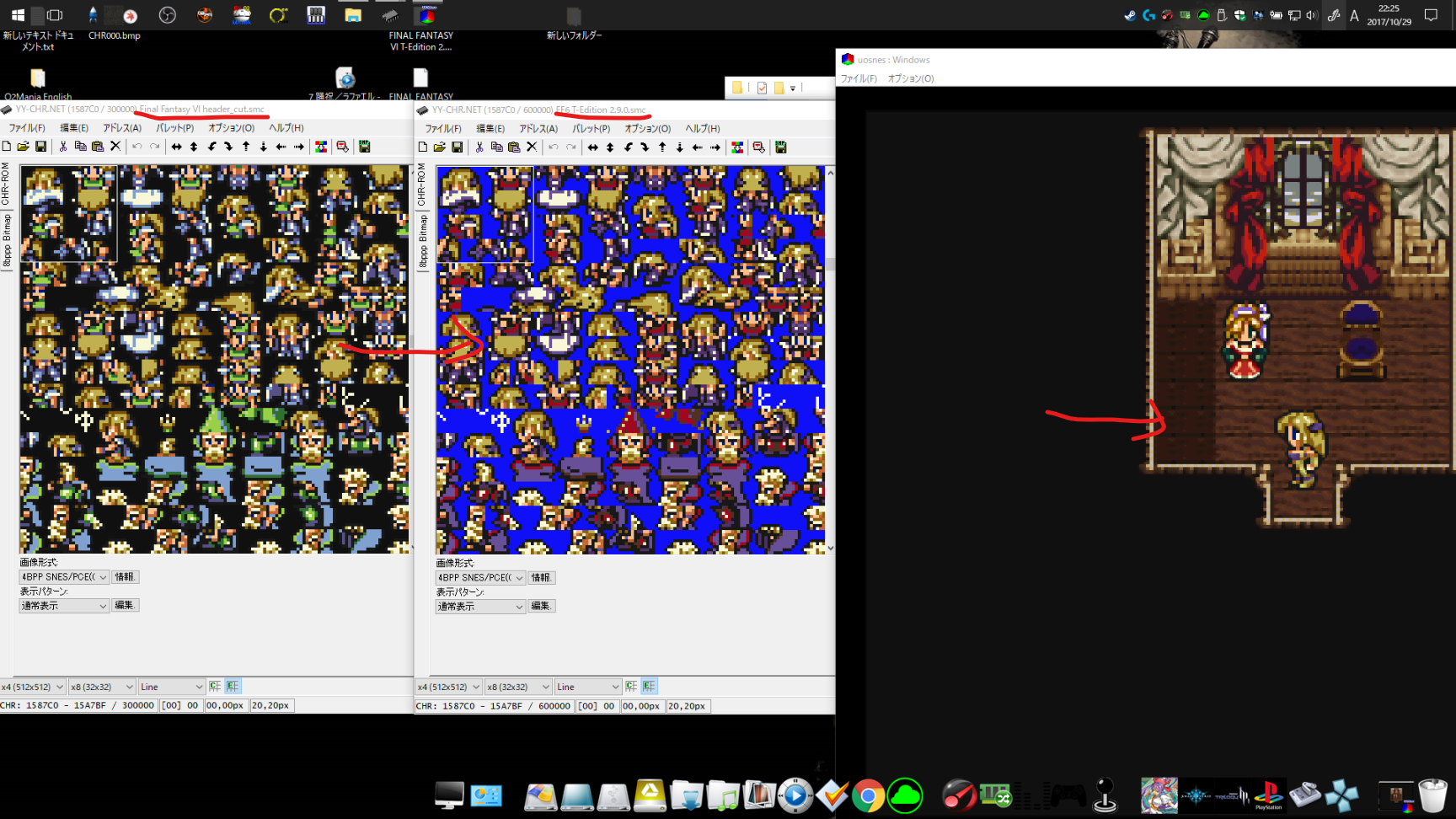Image resolution: width=1456 pixels, height=819 pixels.
Task: Open パレット(P) menu in T-Edition window
Action: tap(591, 129)
